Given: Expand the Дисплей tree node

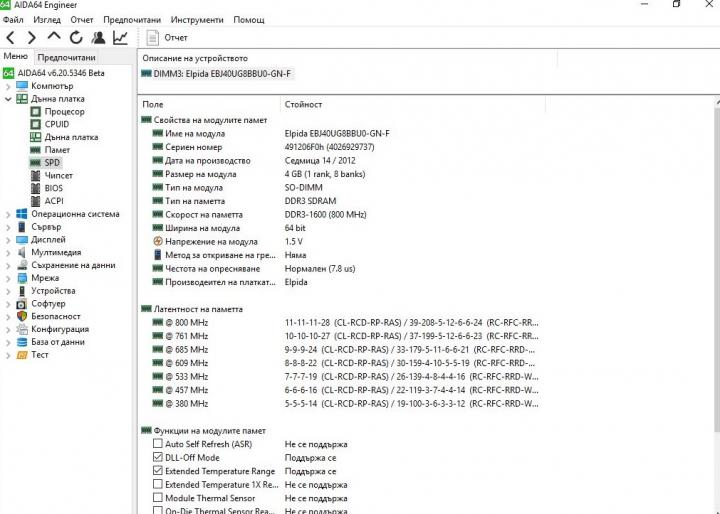Looking at the screenshot, I should [x=8, y=240].
